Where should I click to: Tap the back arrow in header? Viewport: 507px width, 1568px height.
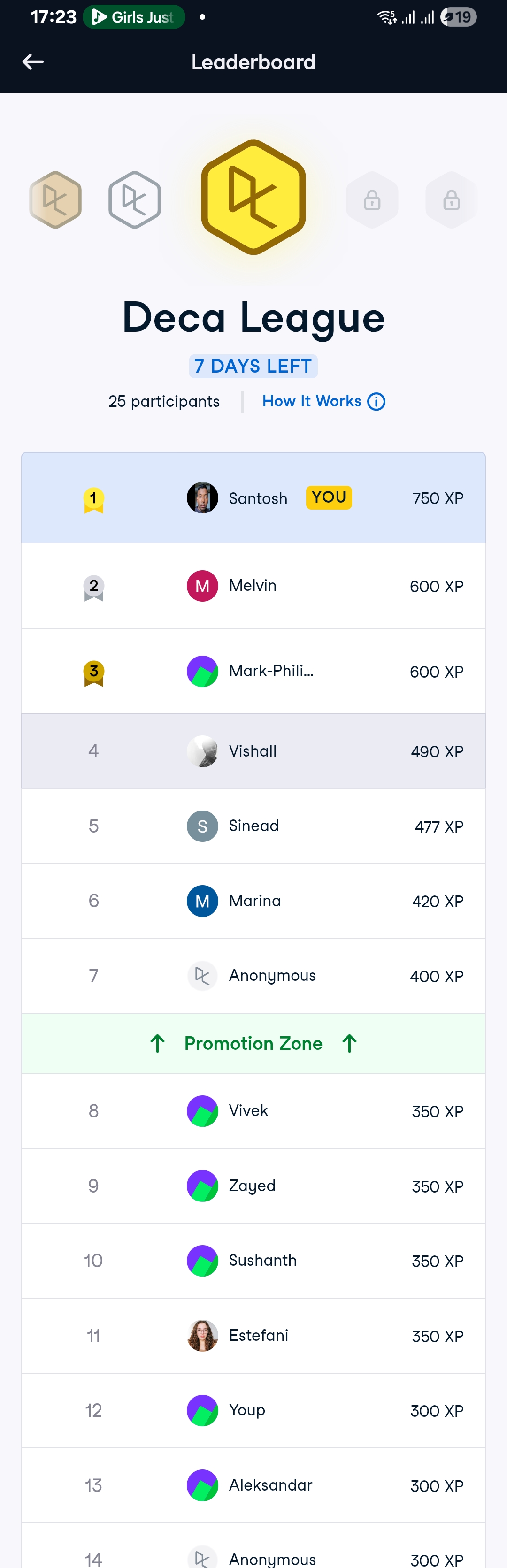click(33, 61)
